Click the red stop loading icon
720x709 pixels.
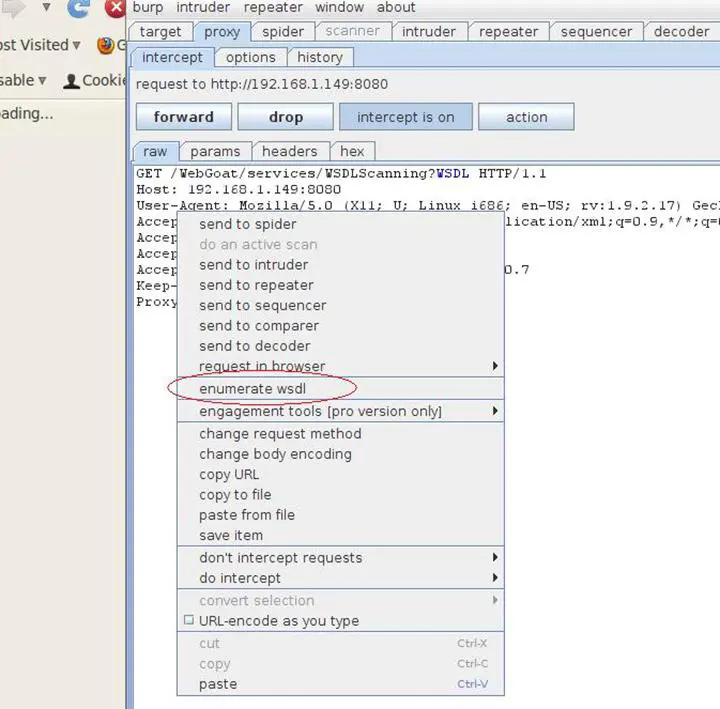116,8
